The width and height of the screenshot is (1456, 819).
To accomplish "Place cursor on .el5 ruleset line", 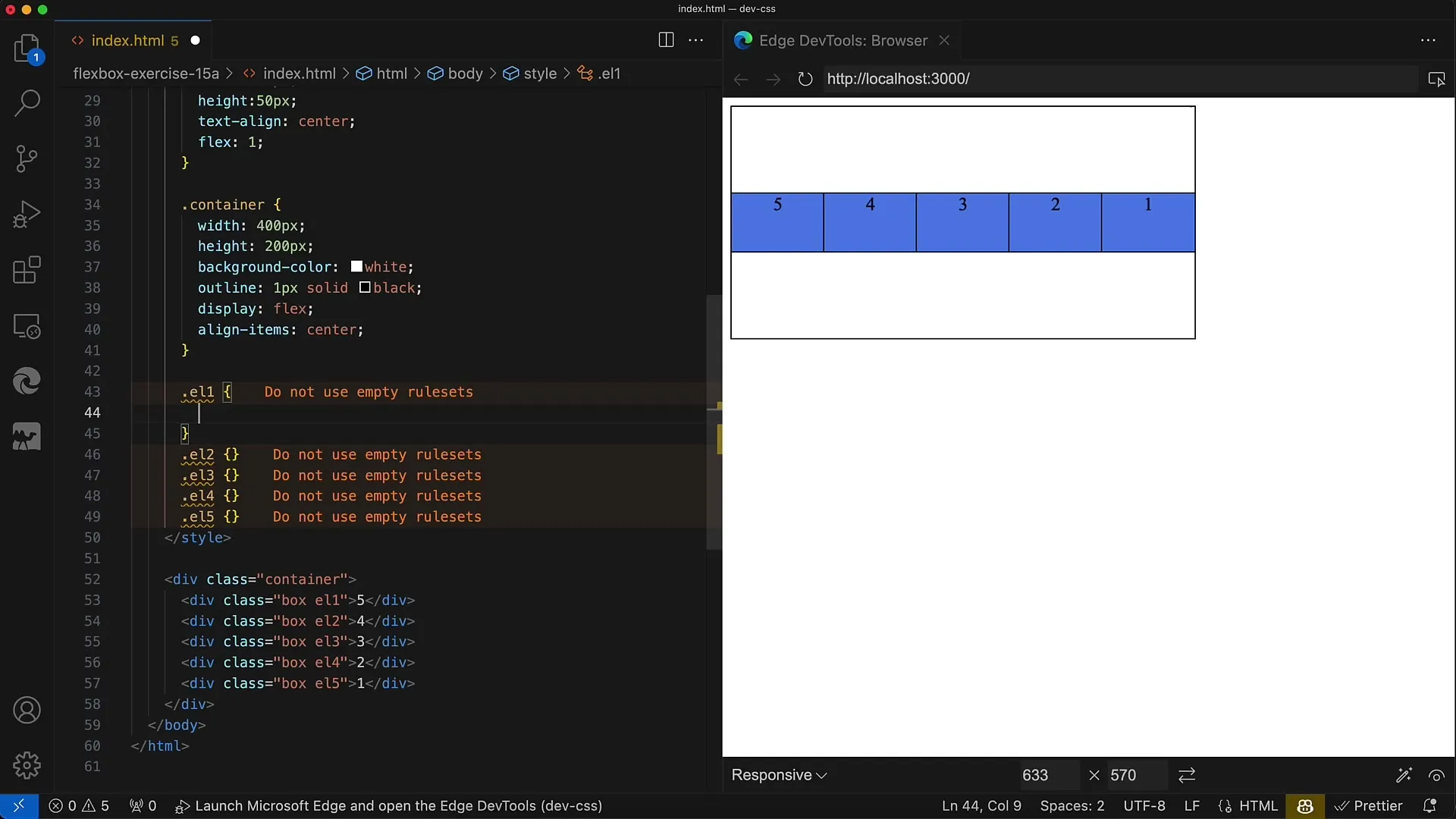I will coord(210,516).
